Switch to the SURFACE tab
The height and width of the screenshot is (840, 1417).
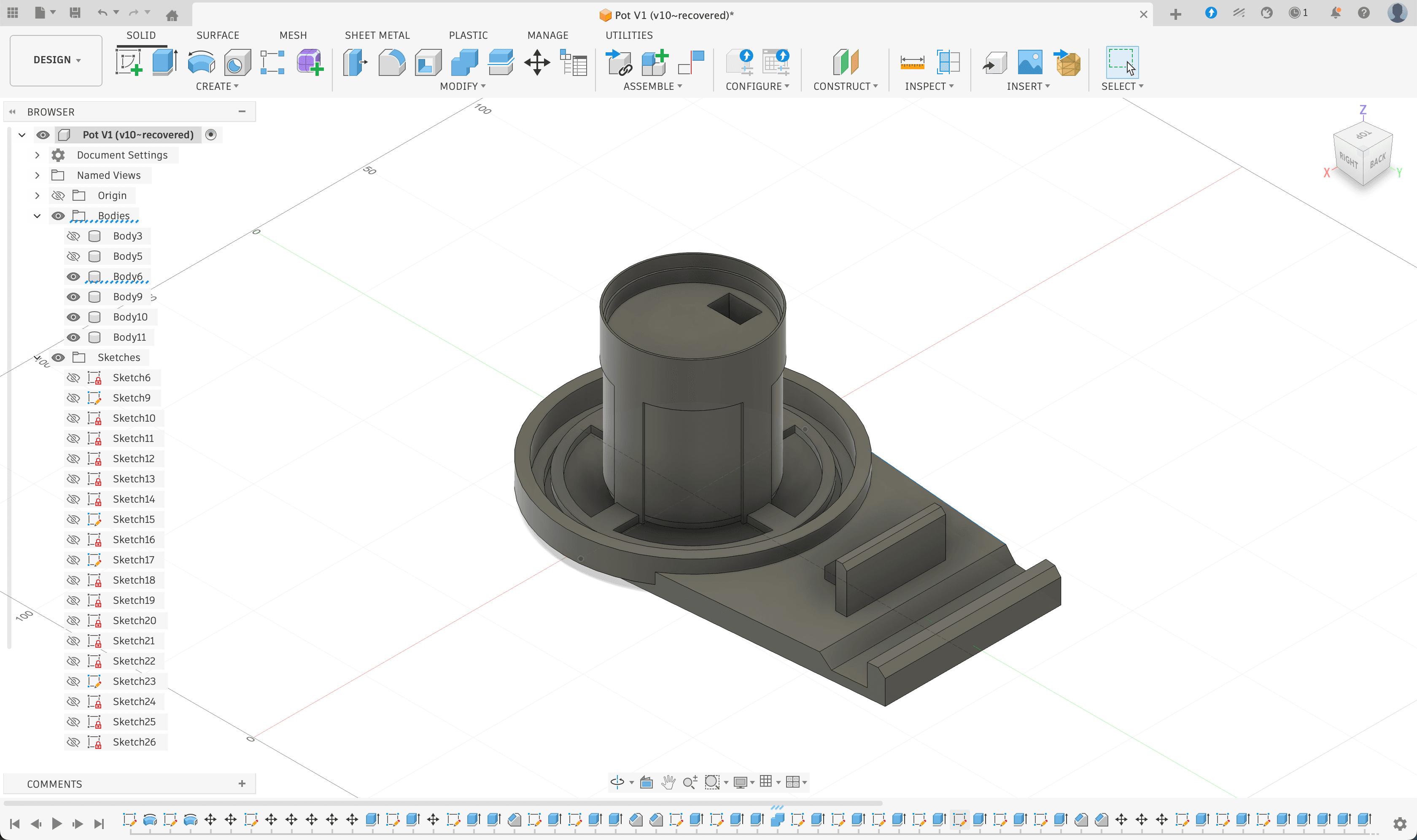pyautogui.click(x=217, y=35)
